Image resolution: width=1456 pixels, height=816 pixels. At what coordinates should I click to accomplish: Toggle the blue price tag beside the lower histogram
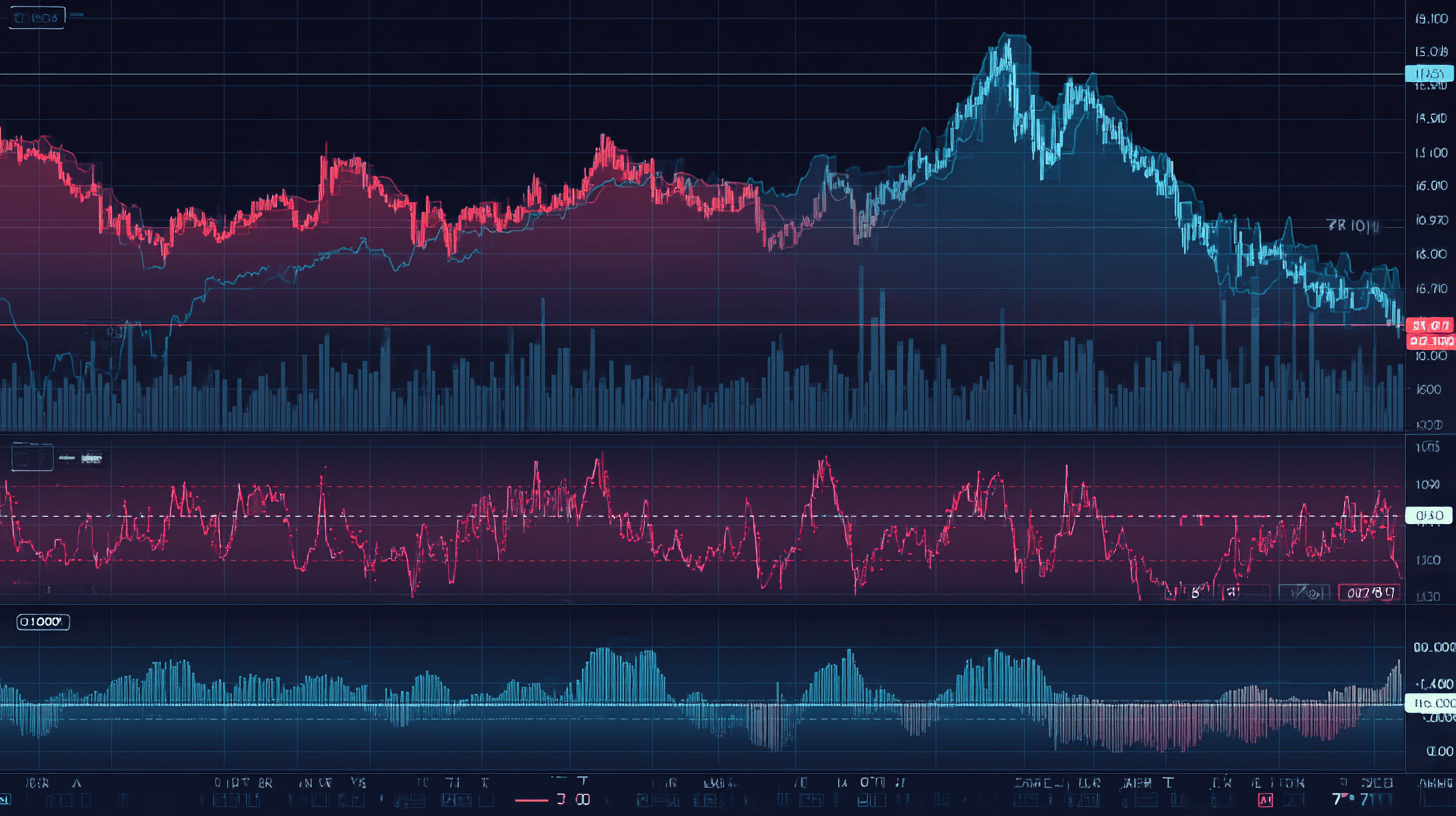coord(1428,703)
